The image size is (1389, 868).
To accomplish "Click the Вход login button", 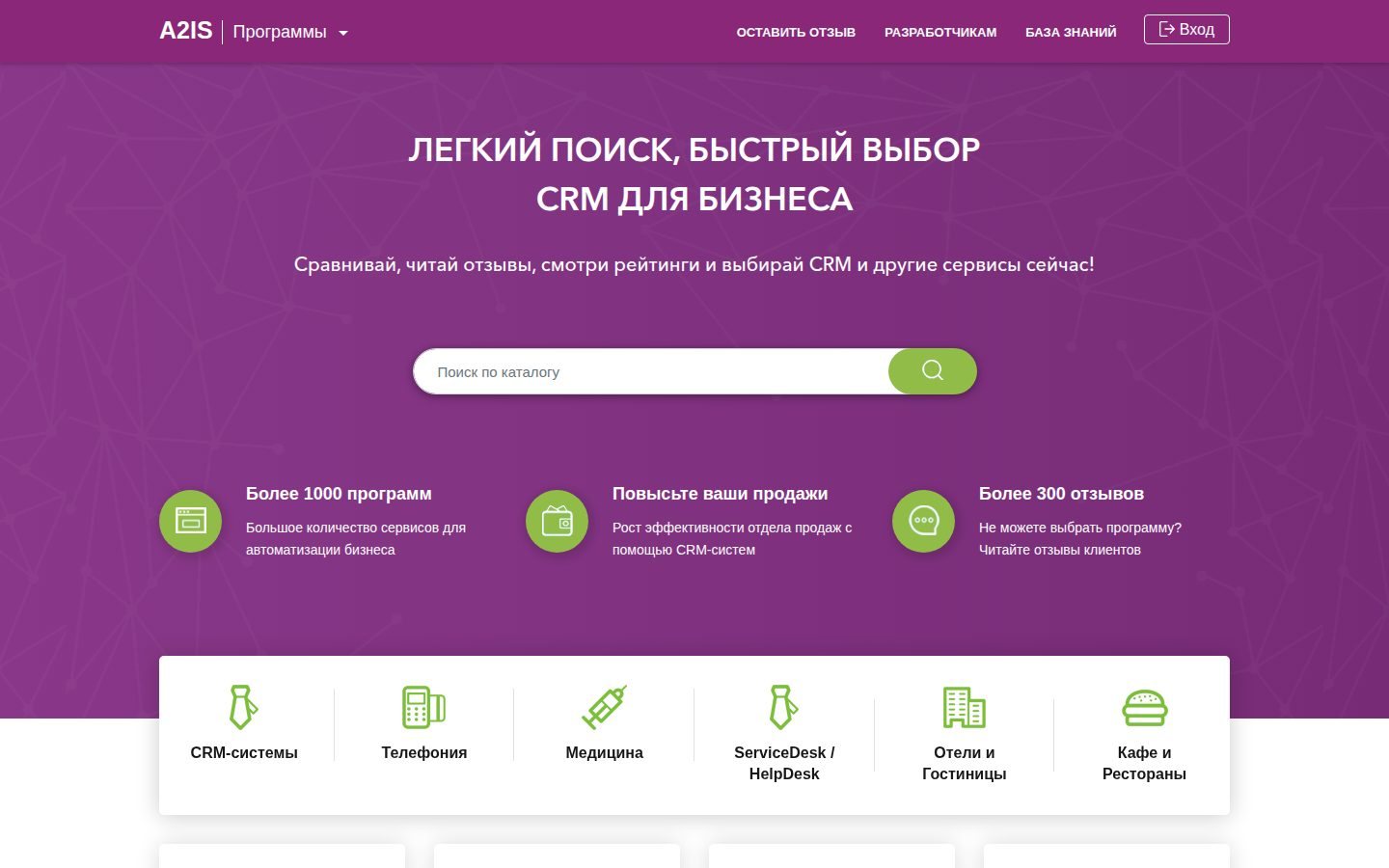I will pyautogui.click(x=1186, y=30).
